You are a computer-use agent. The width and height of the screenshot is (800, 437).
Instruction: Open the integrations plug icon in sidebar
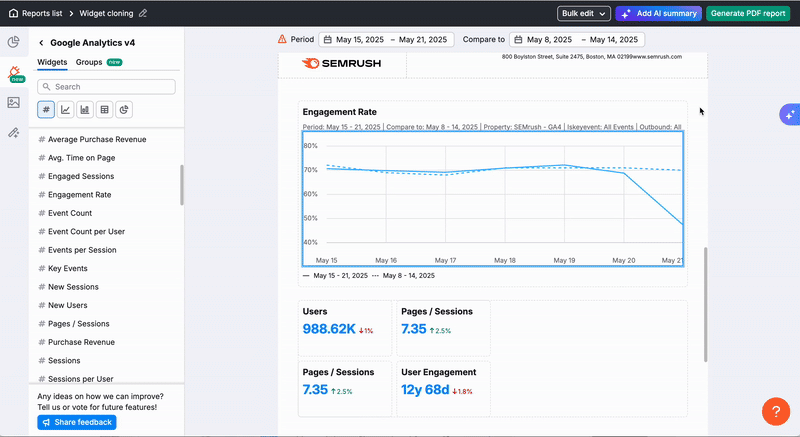[14, 132]
